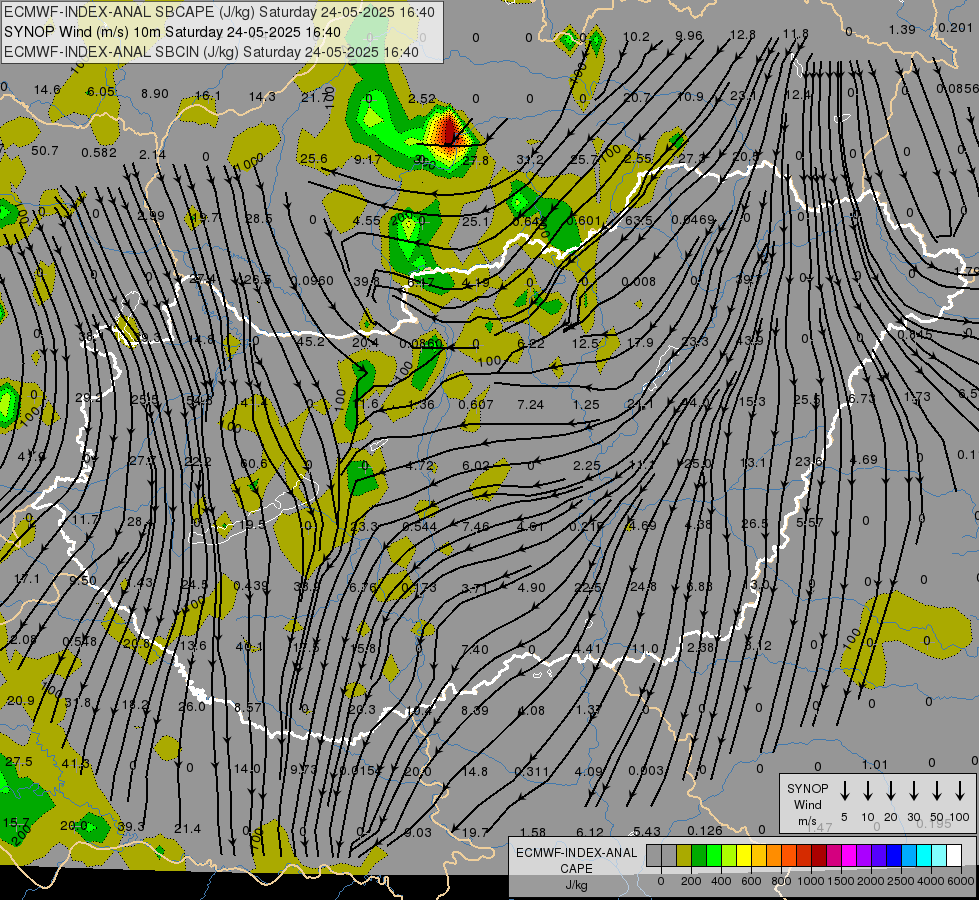Click the 25.1 data value
Image resolution: width=979 pixels, height=900 pixels.
click(x=475, y=221)
